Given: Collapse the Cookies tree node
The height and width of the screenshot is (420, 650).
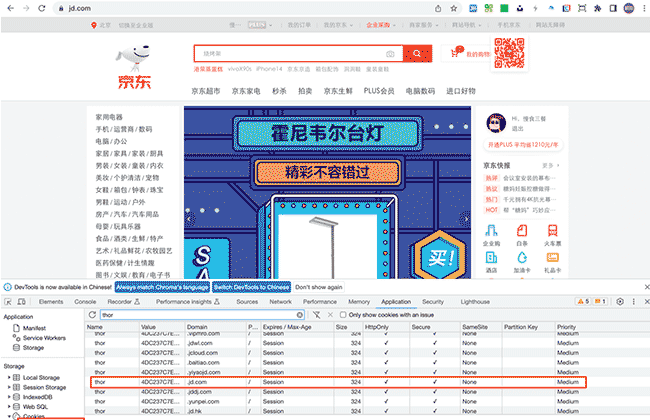Looking at the screenshot, I should point(9,416).
